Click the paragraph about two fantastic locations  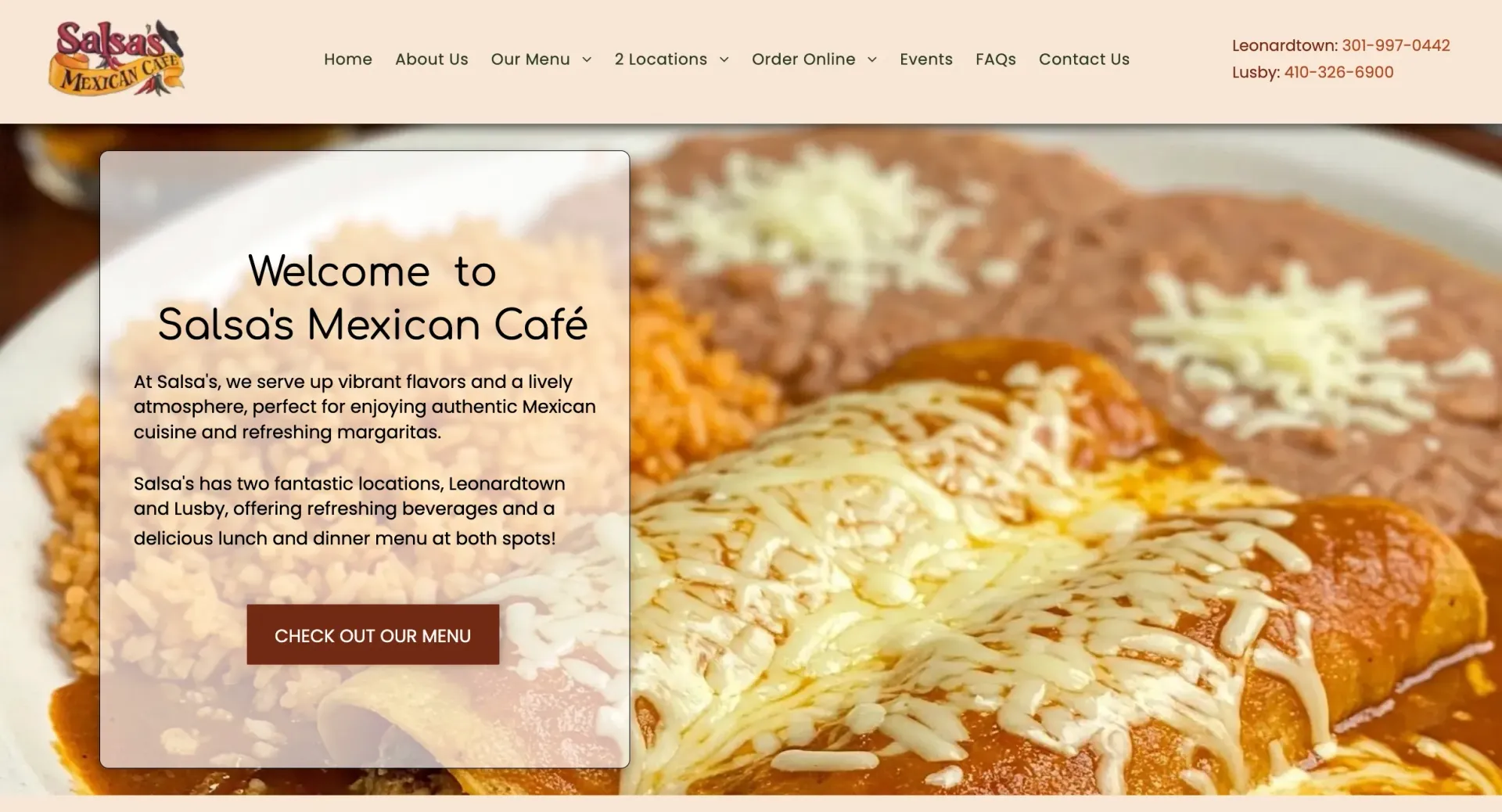[x=349, y=511]
